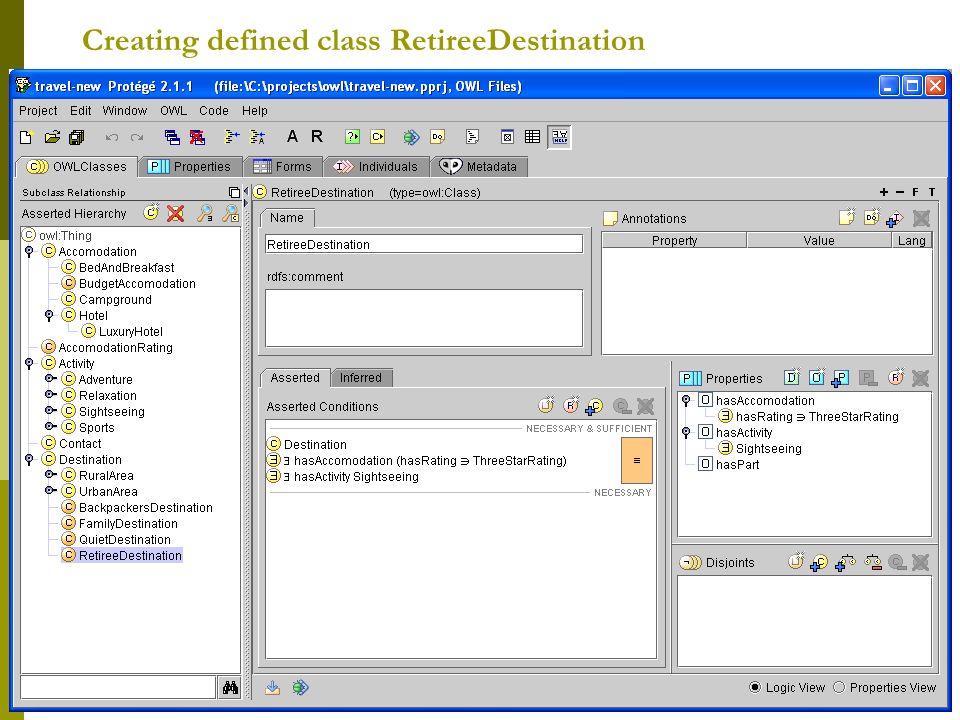Select the hasPart property row

pos(729,464)
